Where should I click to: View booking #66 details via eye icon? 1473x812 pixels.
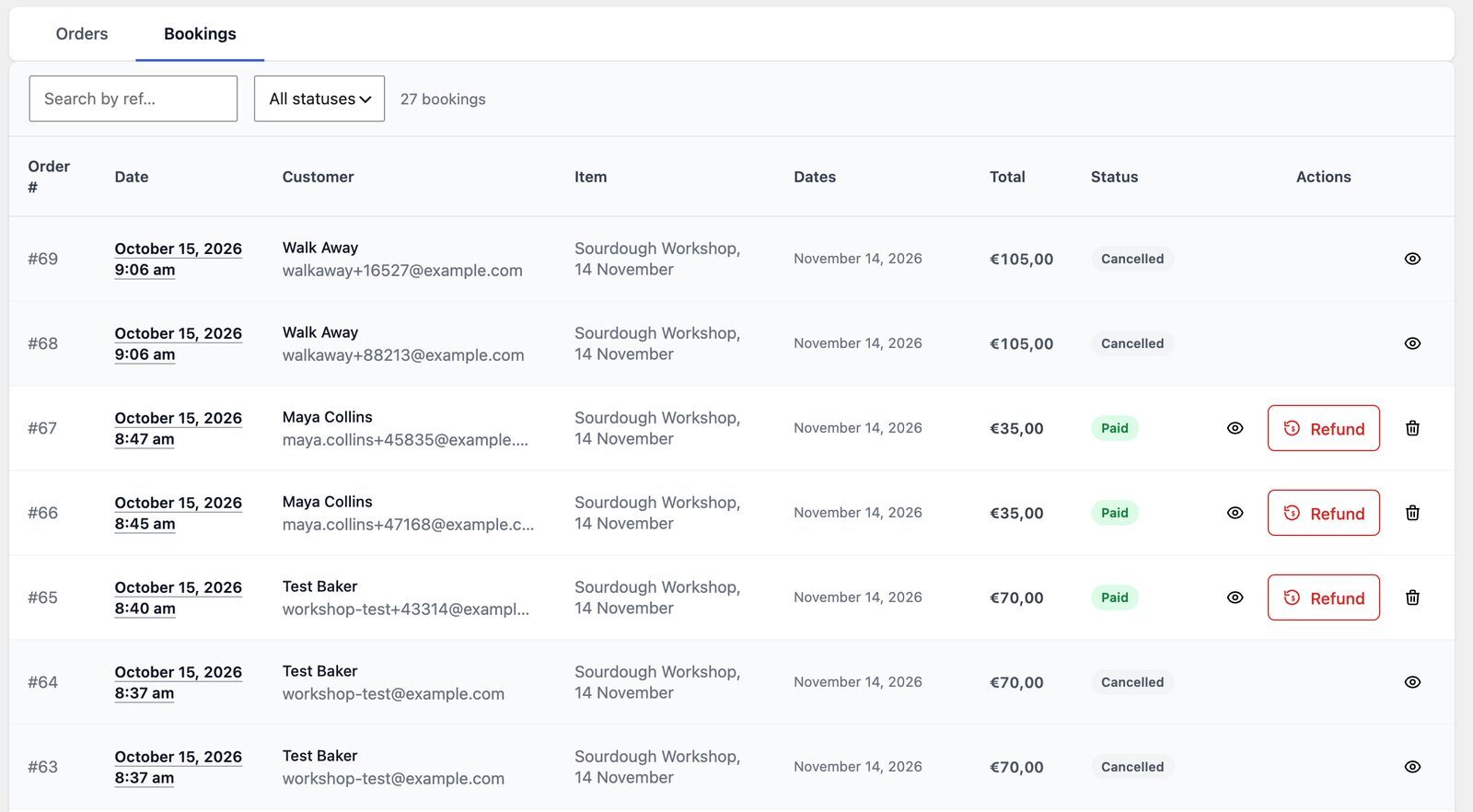(1235, 513)
